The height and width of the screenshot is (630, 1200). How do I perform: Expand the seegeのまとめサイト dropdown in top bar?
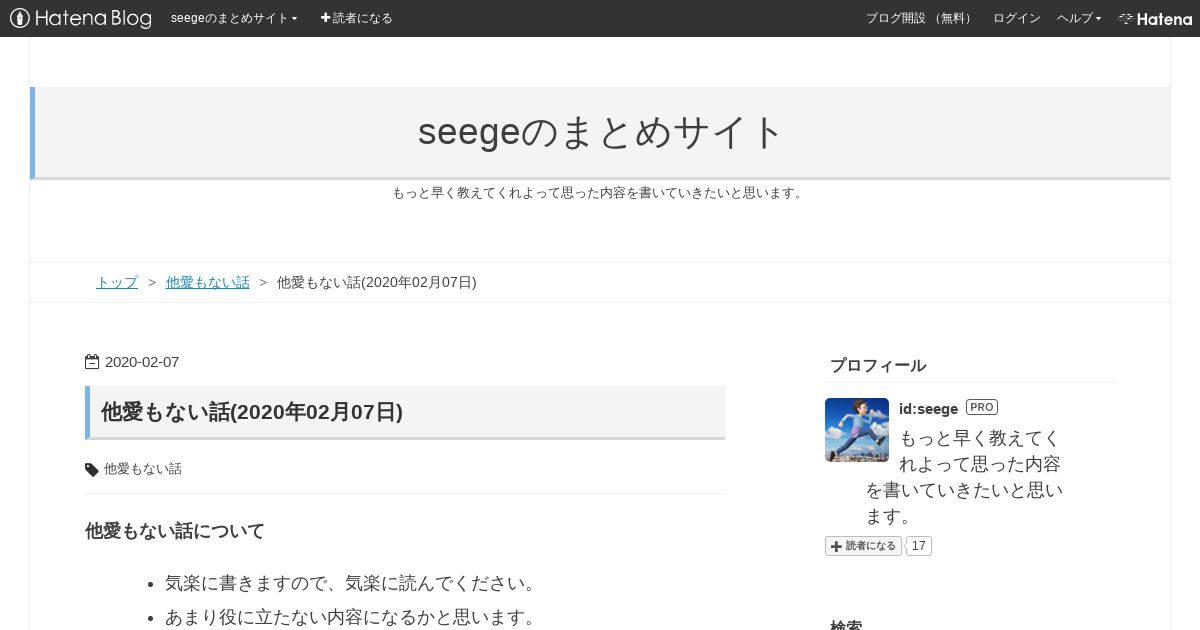point(234,18)
